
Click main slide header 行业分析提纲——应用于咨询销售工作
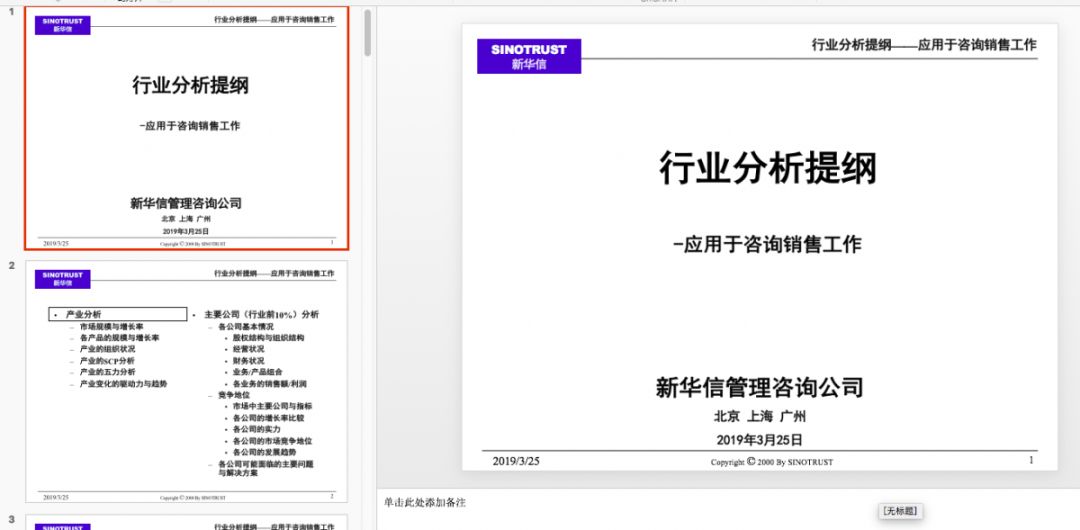click(924, 45)
